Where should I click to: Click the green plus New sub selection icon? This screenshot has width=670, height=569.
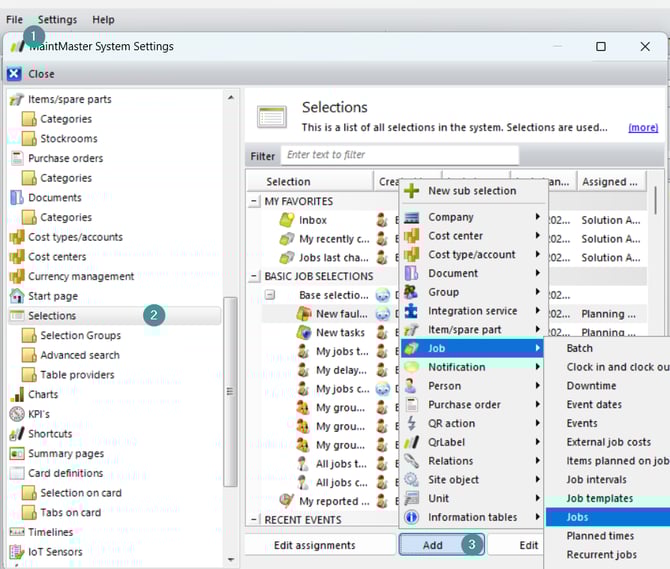tap(411, 191)
